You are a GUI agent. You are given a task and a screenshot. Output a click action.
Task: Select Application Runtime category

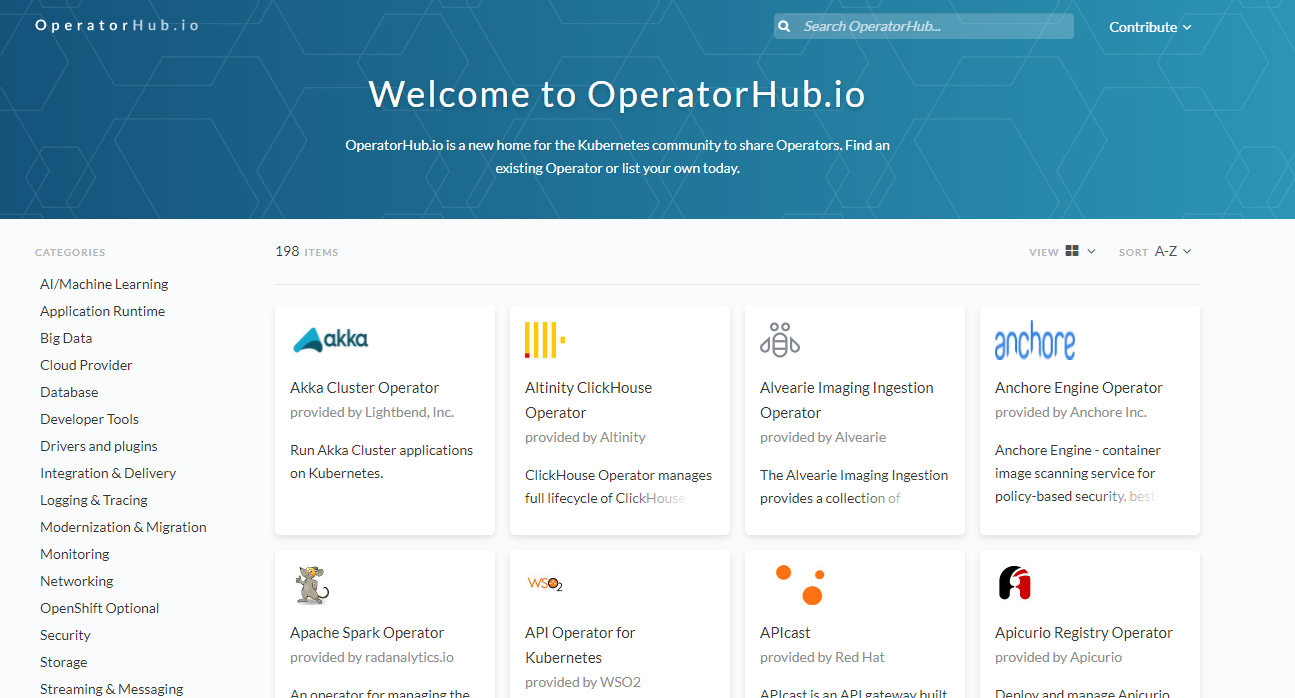(x=102, y=311)
